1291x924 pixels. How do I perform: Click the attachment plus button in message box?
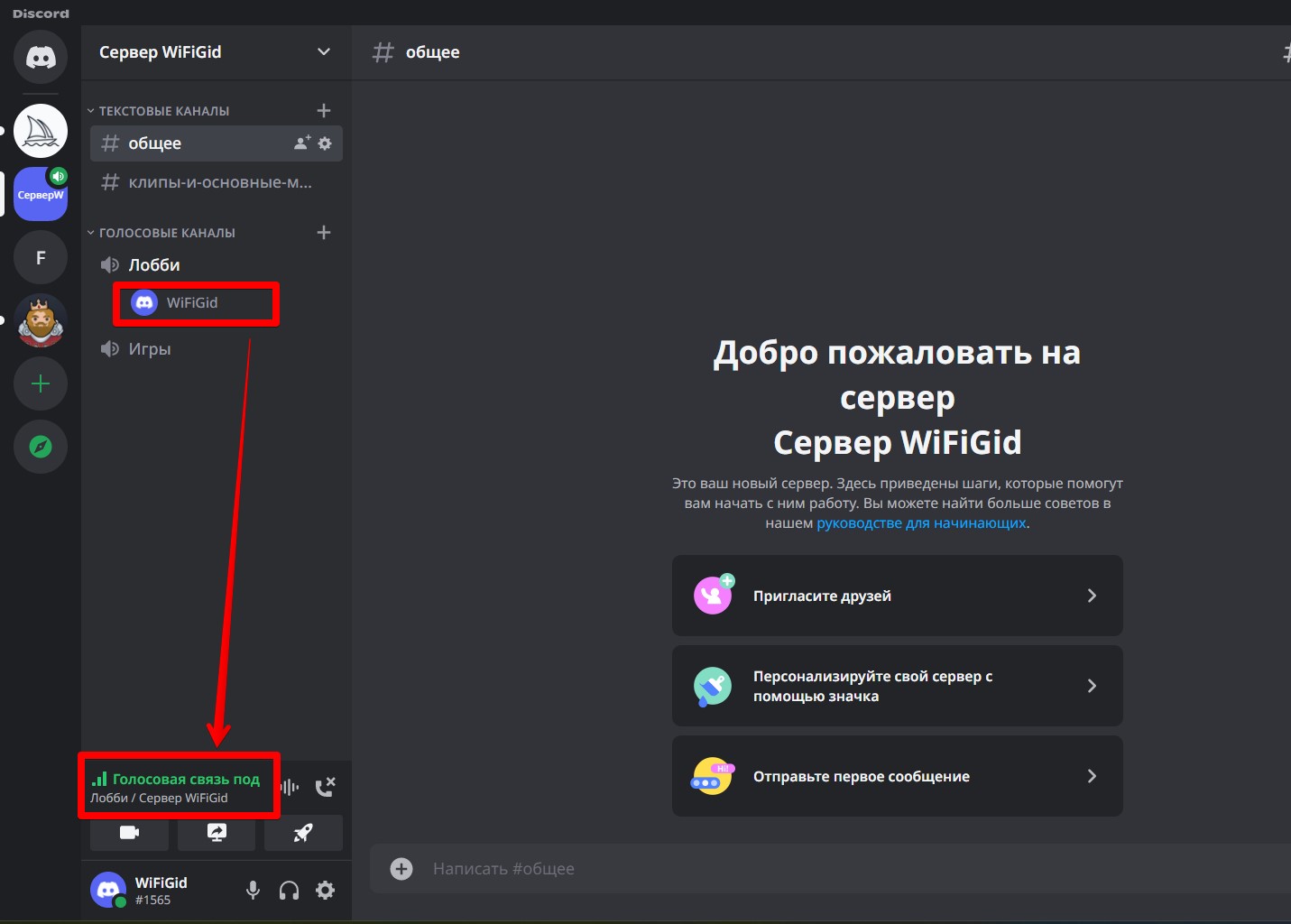tap(401, 869)
